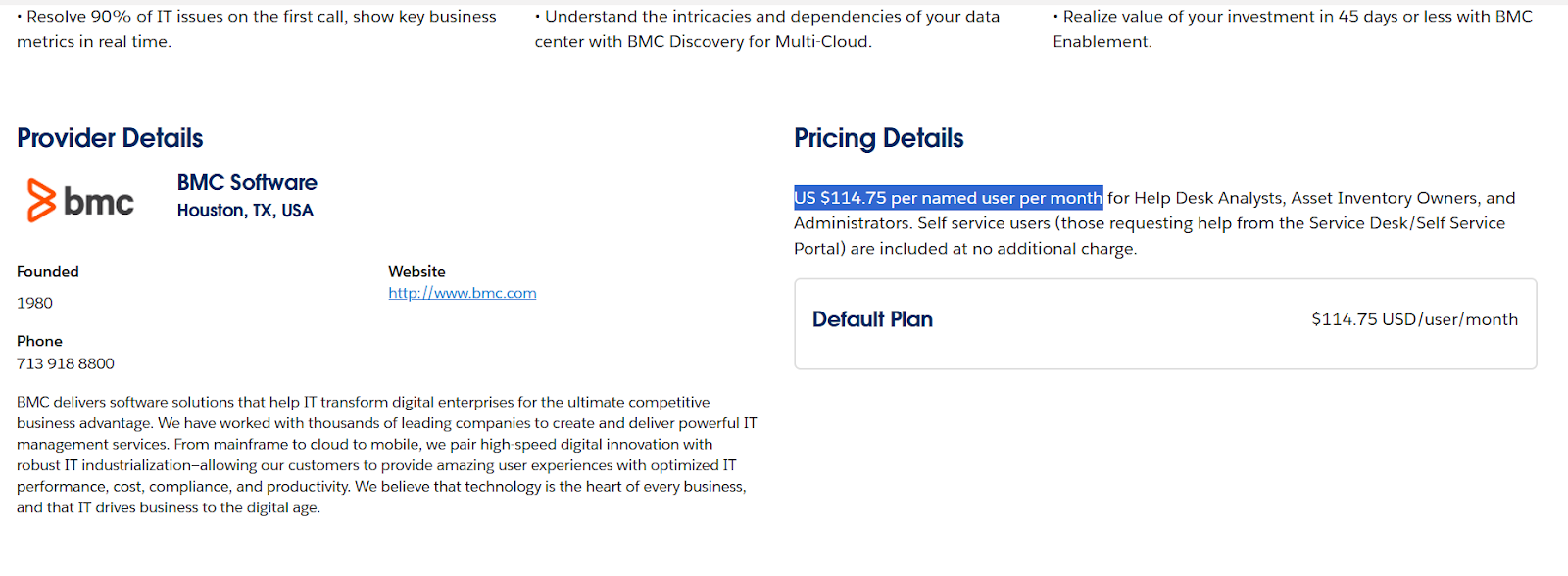This screenshot has height=576, width=1568.
Task: Click the highlighted US $114.75 price text
Action: click(948, 198)
